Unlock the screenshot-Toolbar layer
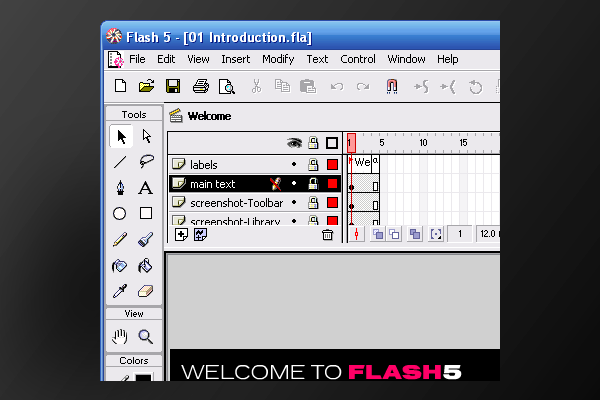The image size is (600, 400). click(x=313, y=202)
